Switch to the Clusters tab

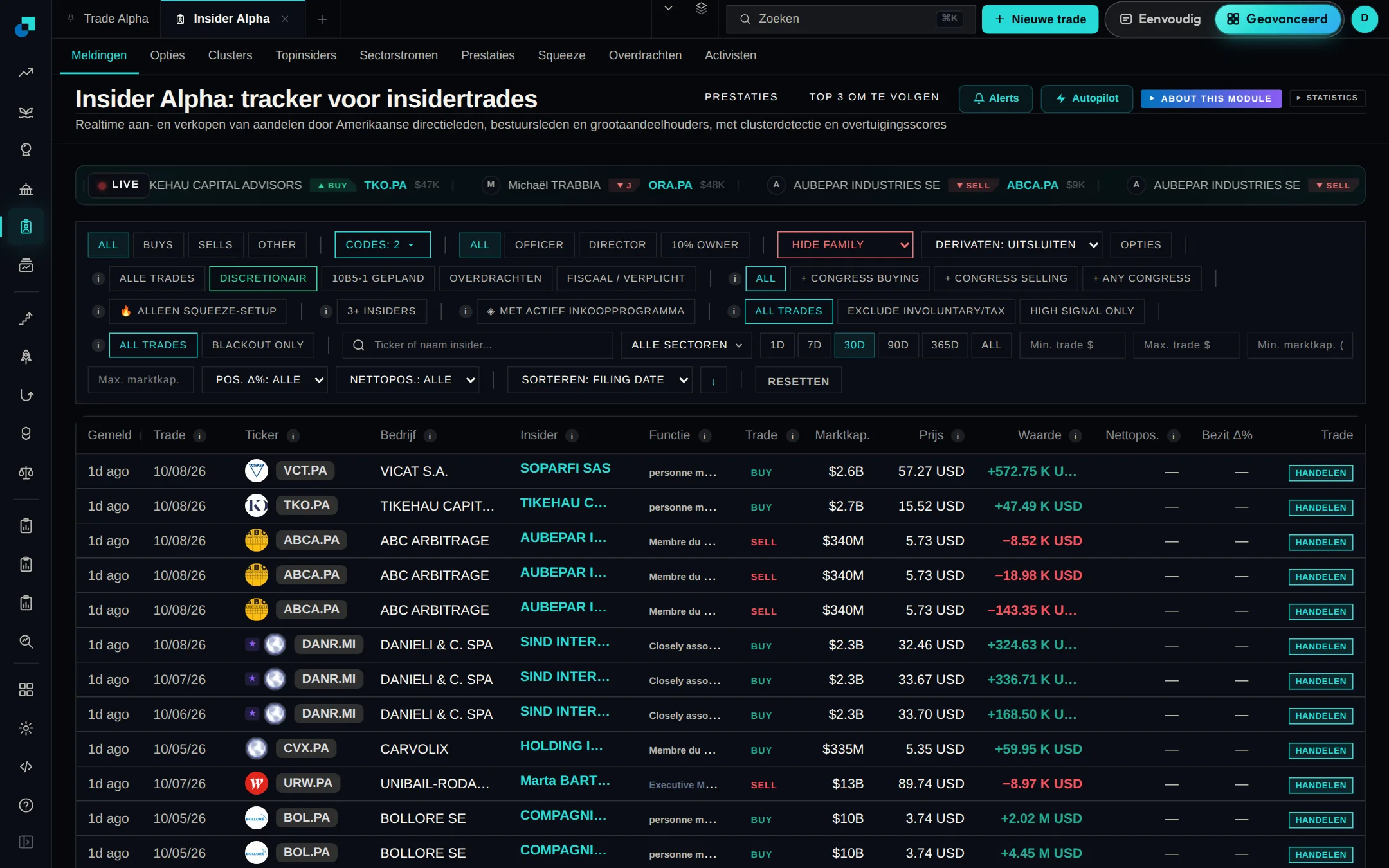pyautogui.click(x=230, y=55)
